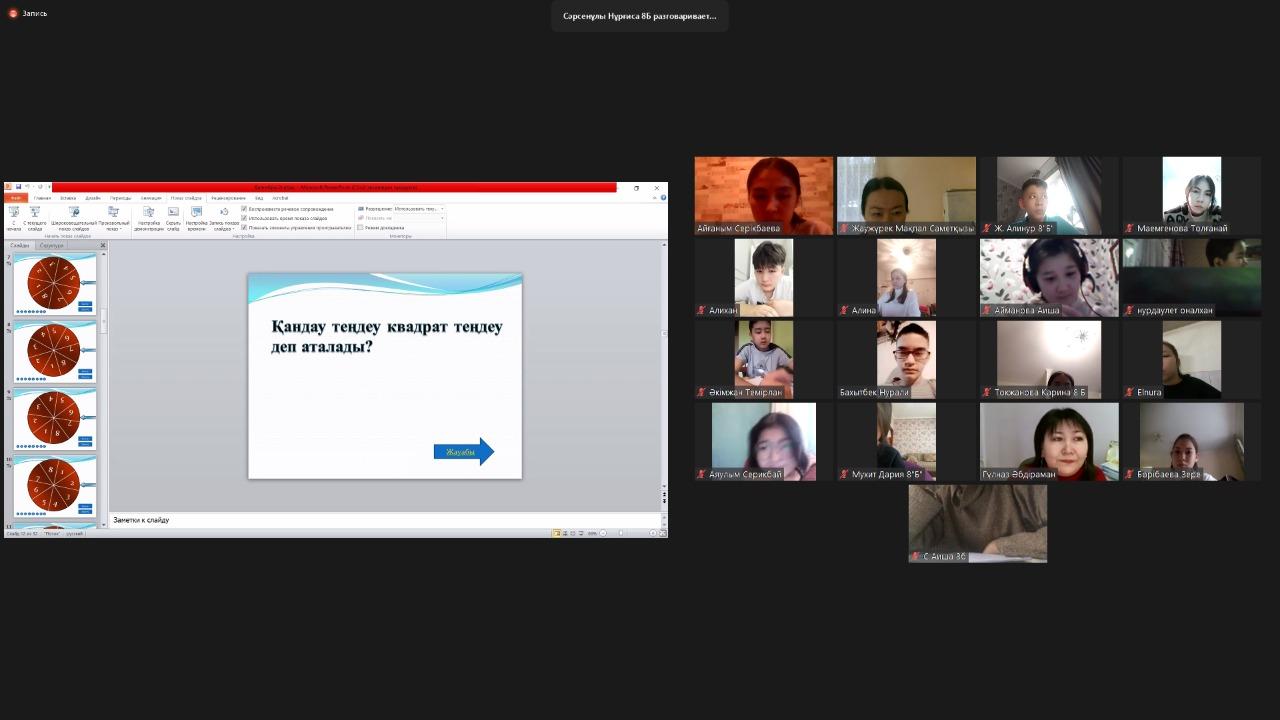Start slideshow from current slide icon

[35, 213]
